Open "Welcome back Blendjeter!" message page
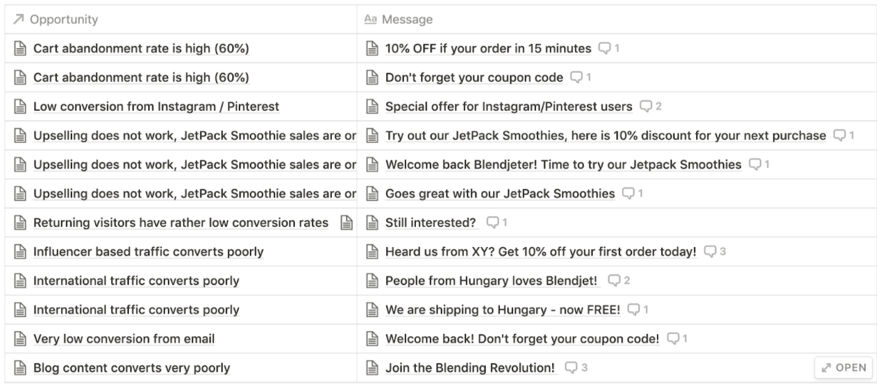 [563, 164]
